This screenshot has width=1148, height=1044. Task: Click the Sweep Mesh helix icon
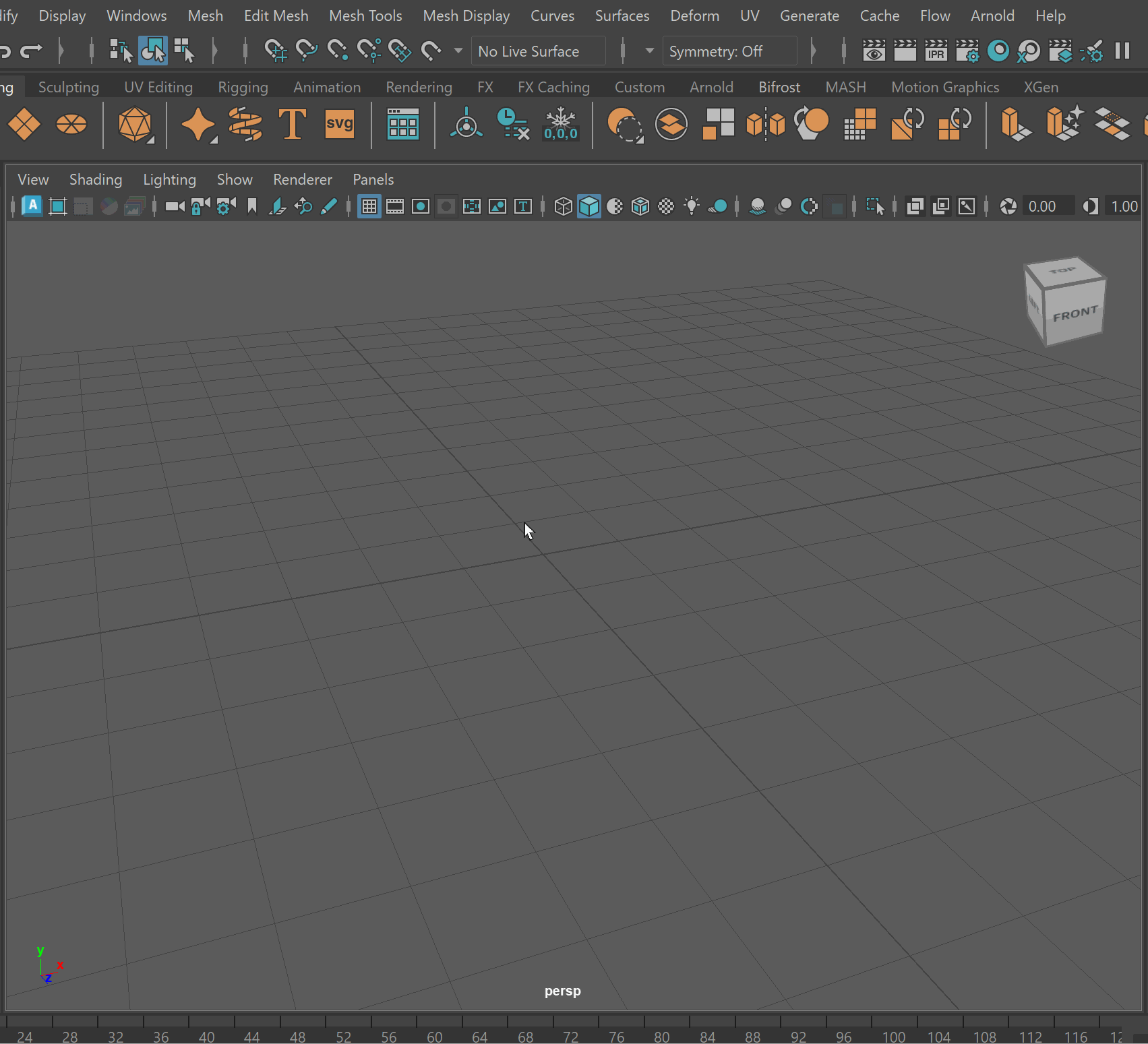245,124
